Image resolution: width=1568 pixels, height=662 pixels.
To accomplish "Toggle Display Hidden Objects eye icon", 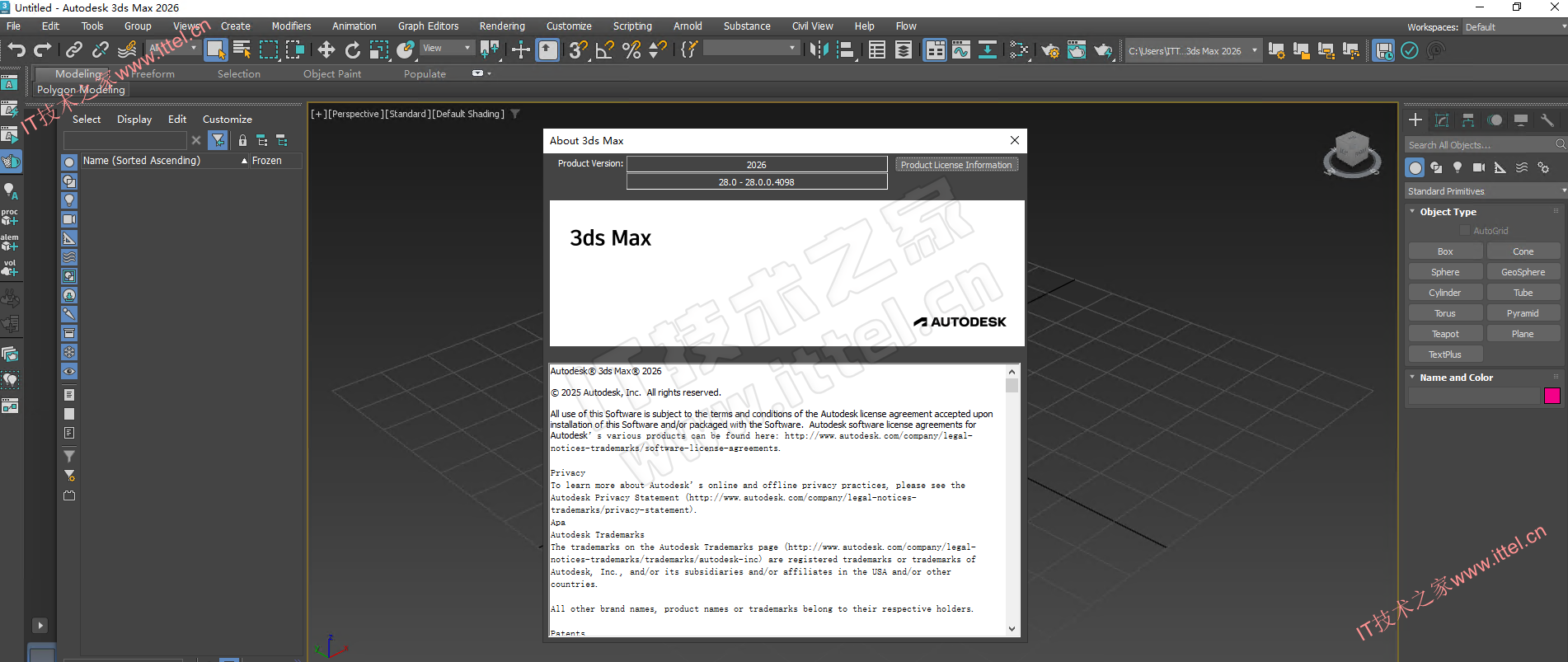I will 69,372.
